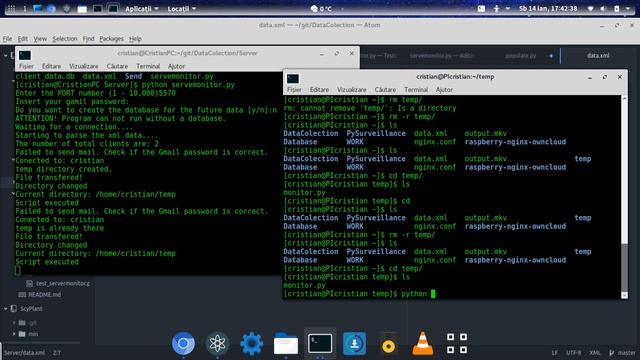This screenshot has width=640, height=360.
Task: Expand the min folder under ScyPlant
Action: pyautogui.click(x=14, y=334)
